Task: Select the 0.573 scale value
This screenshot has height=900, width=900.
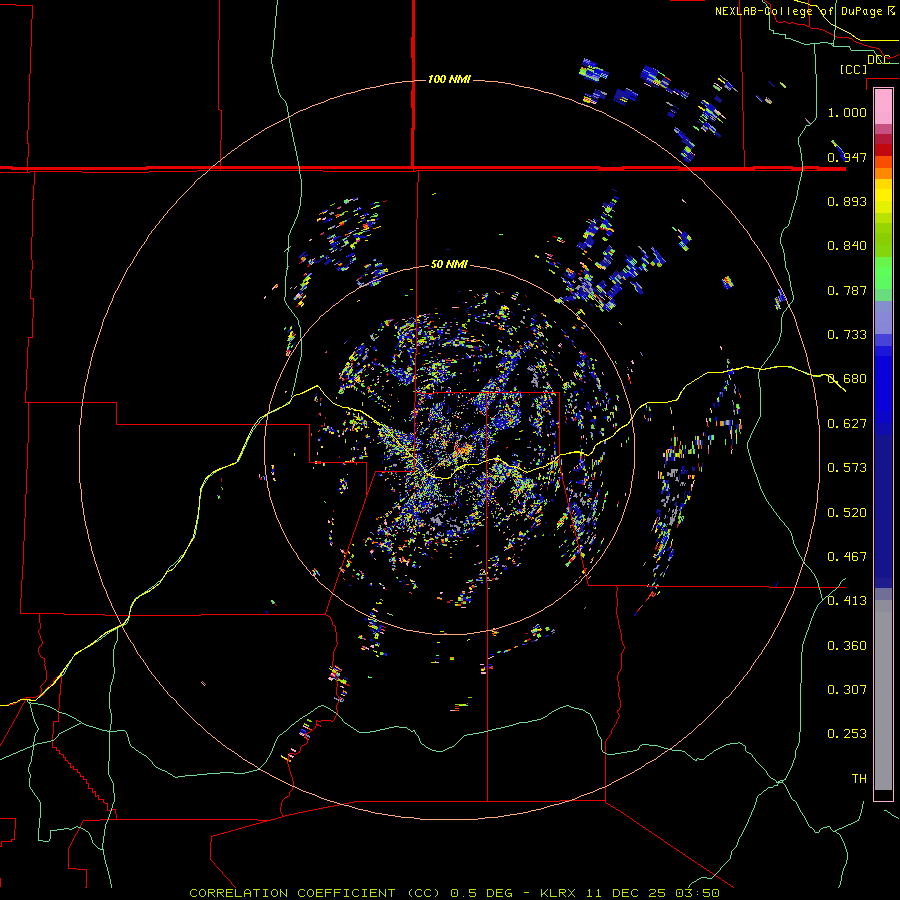Action: [x=847, y=468]
